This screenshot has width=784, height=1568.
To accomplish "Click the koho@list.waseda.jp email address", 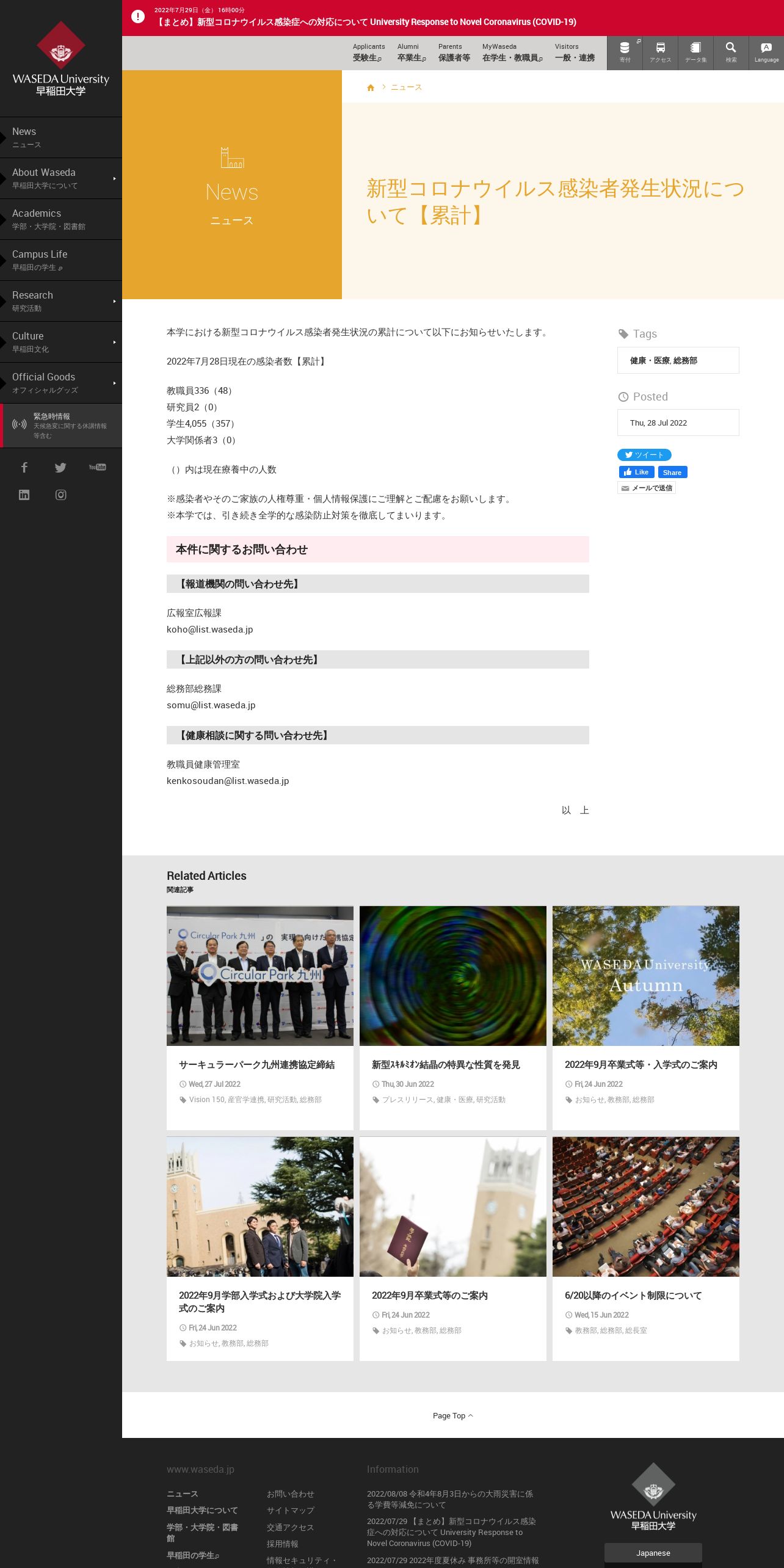I will 209,630.
